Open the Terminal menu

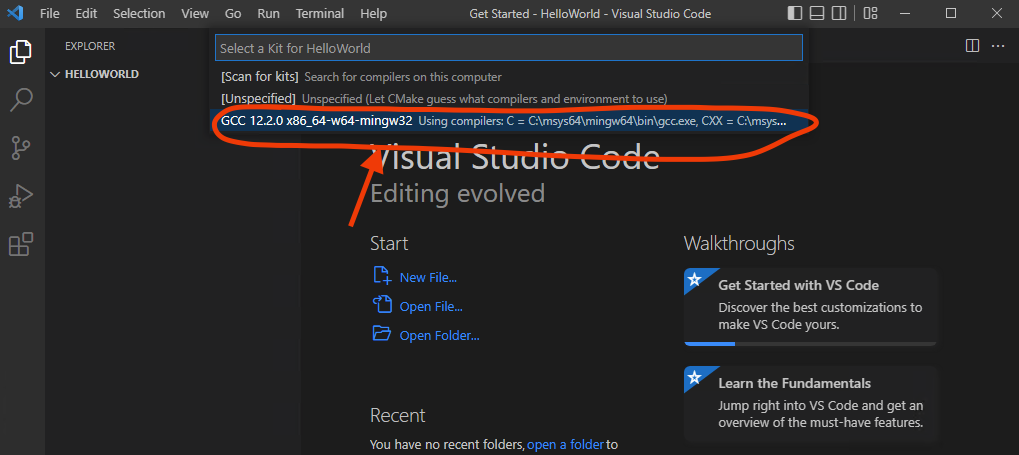[x=320, y=14]
